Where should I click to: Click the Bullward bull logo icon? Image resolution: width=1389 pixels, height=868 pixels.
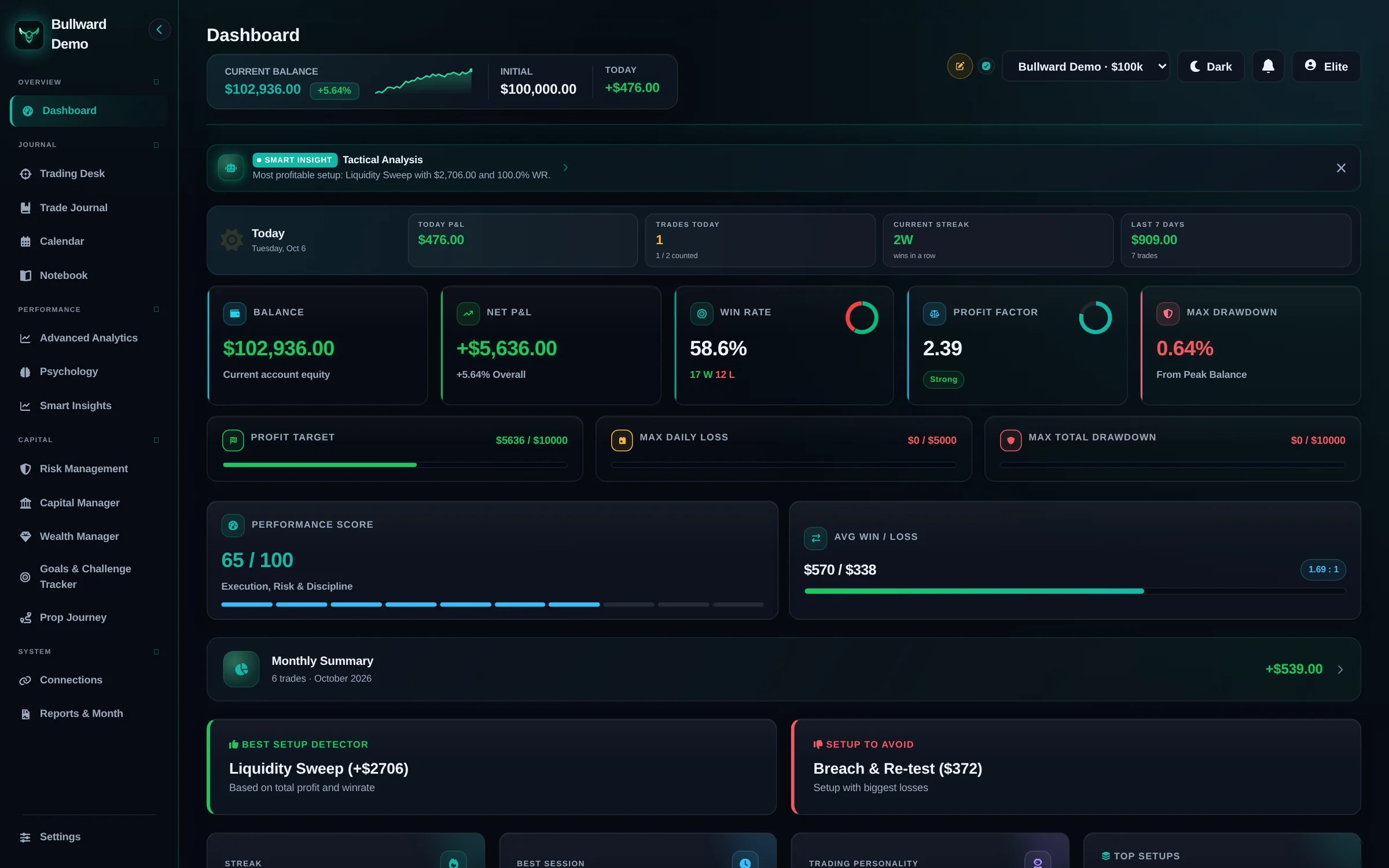29,35
